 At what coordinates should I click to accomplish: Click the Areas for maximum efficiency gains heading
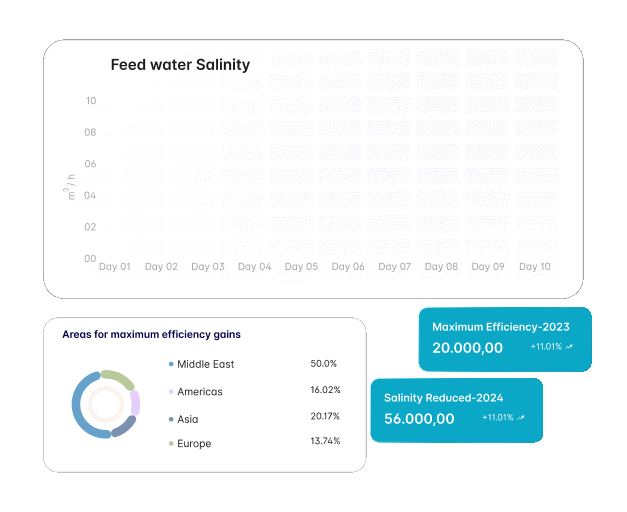tap(151, 334)
